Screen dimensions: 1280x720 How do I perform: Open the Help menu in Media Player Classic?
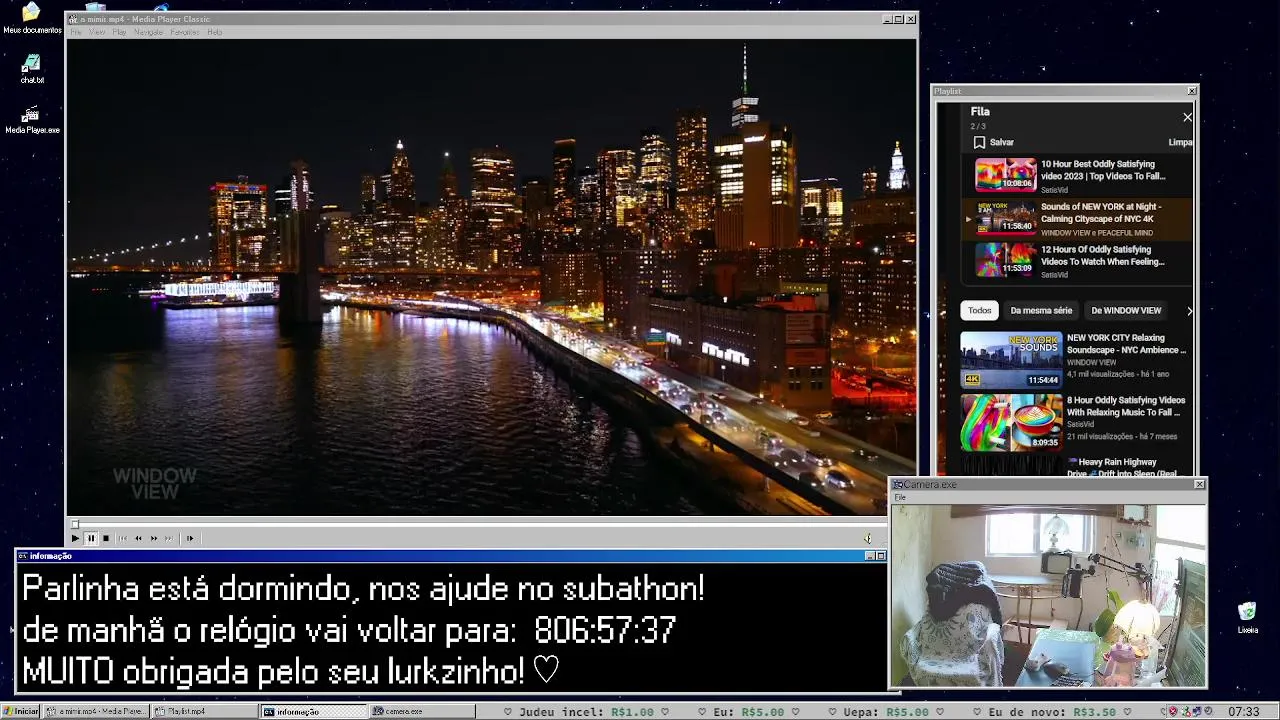214,32
